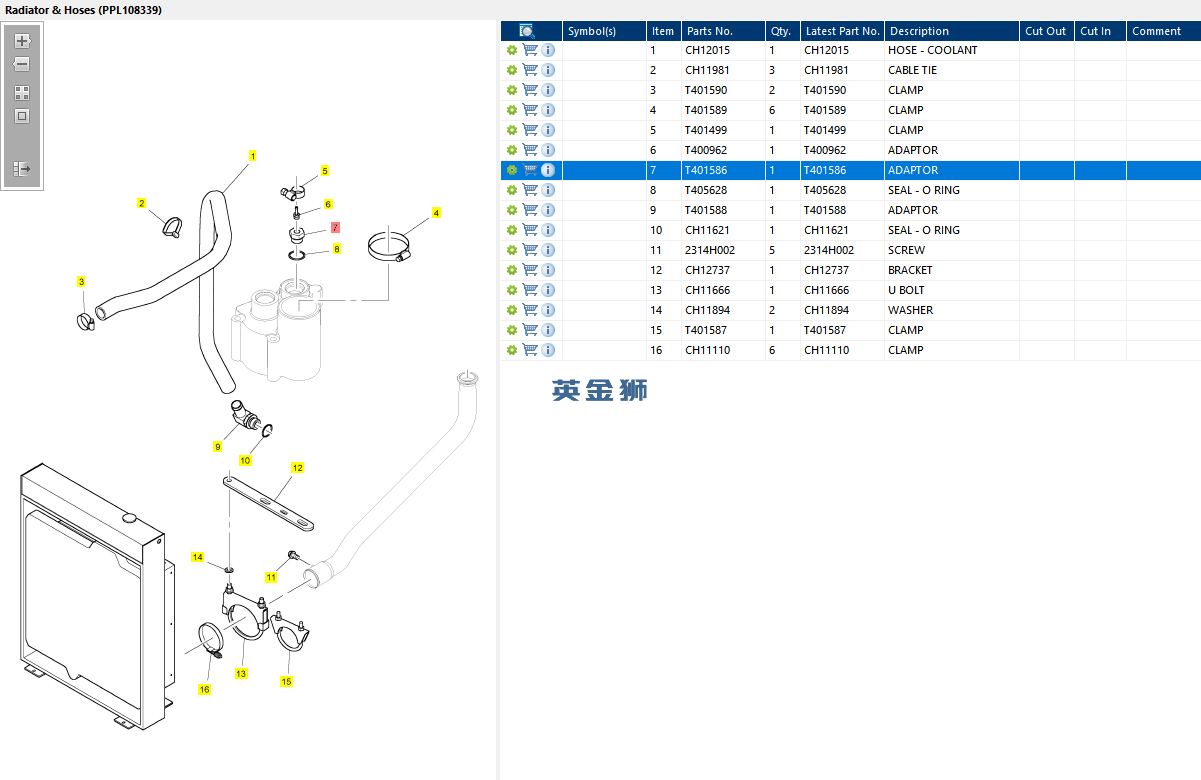Sort by Parts No. column header
Screen dimensions: 1201x780
723,31
